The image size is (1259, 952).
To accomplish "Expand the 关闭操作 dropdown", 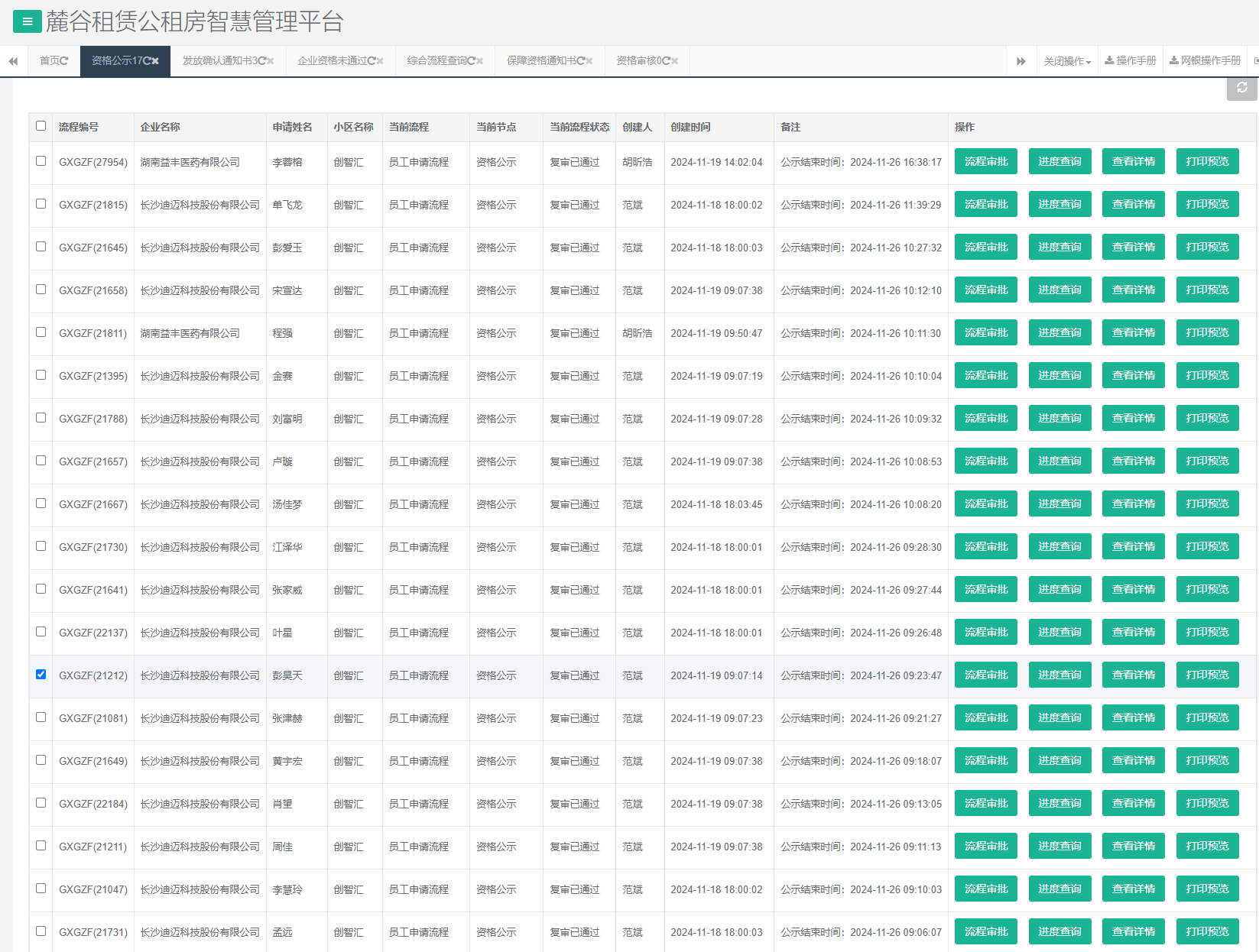I will click(x=1067, y=61).
